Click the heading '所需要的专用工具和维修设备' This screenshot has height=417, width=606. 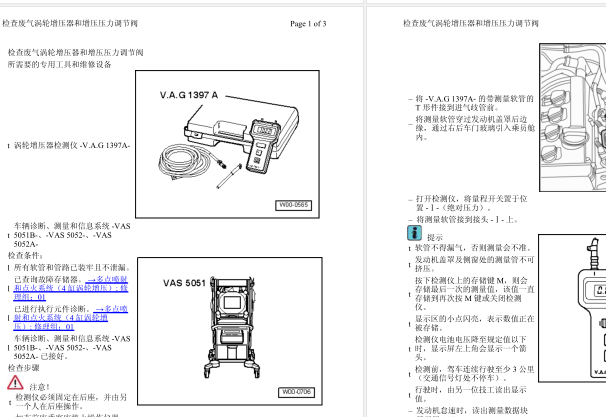[x=60, y=65]
